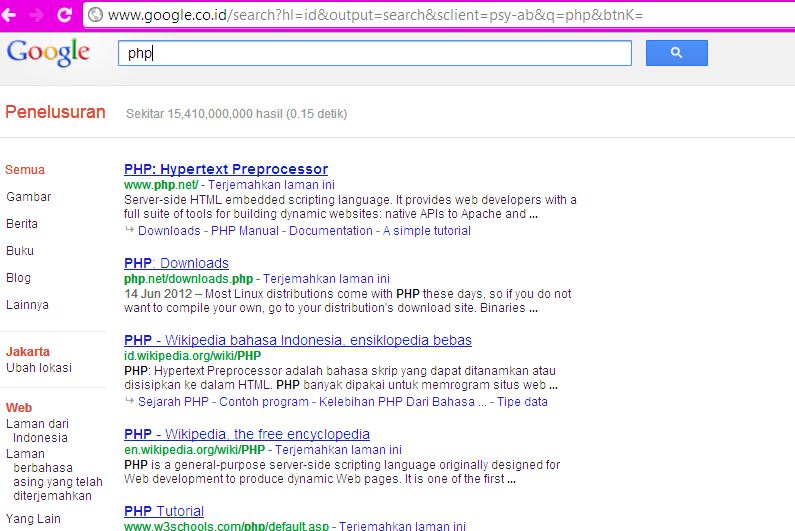Open the Downloads sitelink under php.net
Screen dimensions: 795x531
pos(169,231)
